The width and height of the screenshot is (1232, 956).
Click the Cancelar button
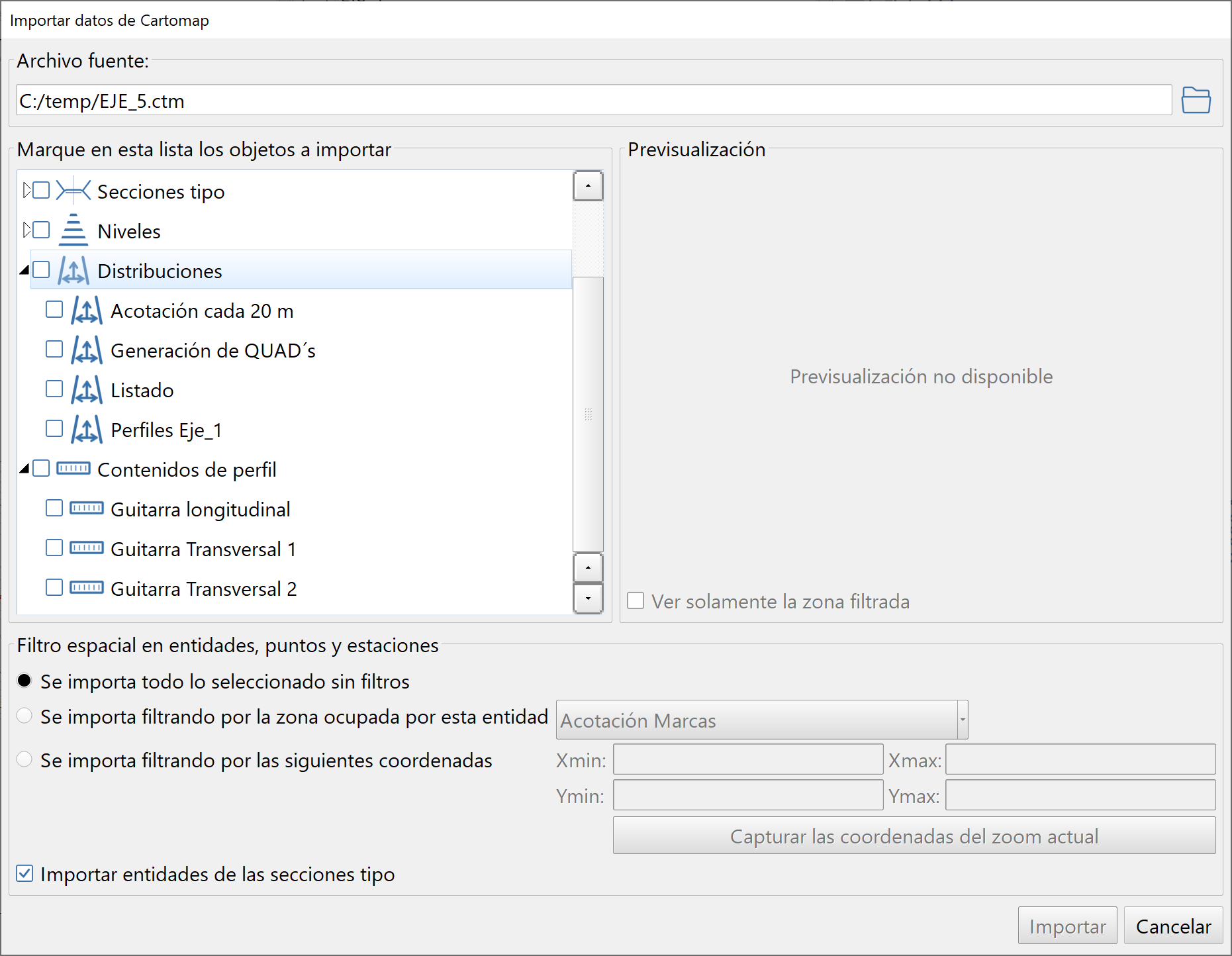(1173, 926)
